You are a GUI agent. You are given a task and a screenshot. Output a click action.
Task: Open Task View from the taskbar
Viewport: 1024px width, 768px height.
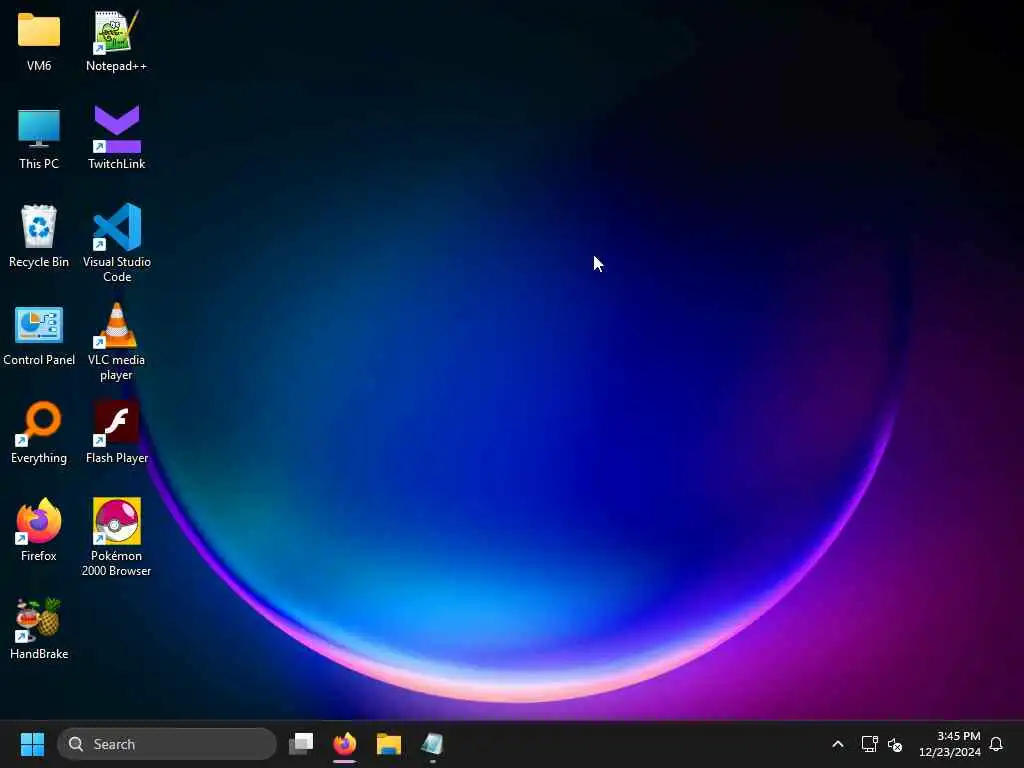pos(301,744)
